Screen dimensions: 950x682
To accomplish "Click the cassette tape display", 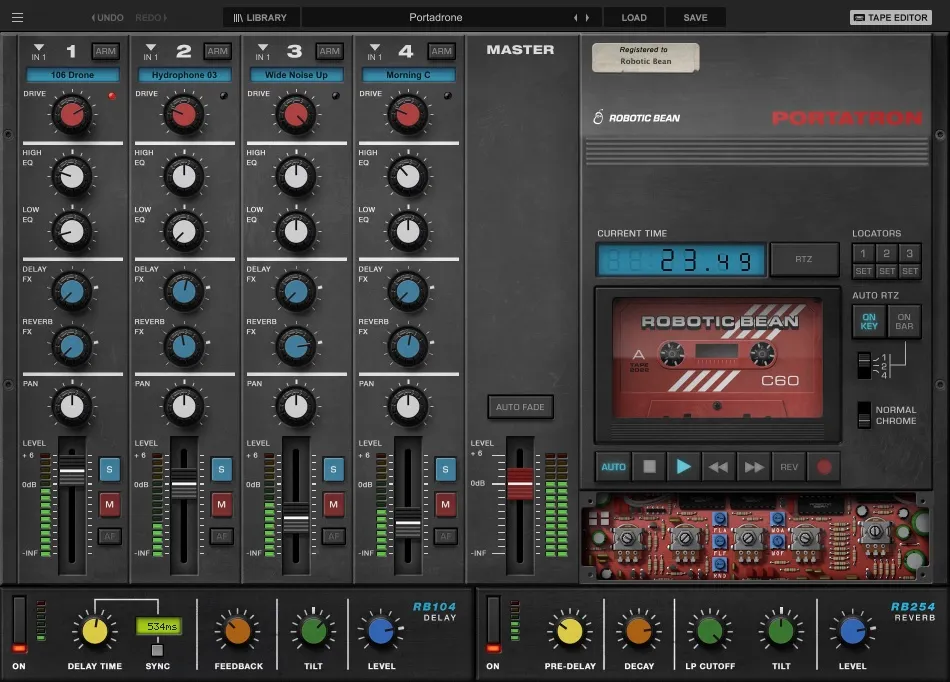I will 717,358.
